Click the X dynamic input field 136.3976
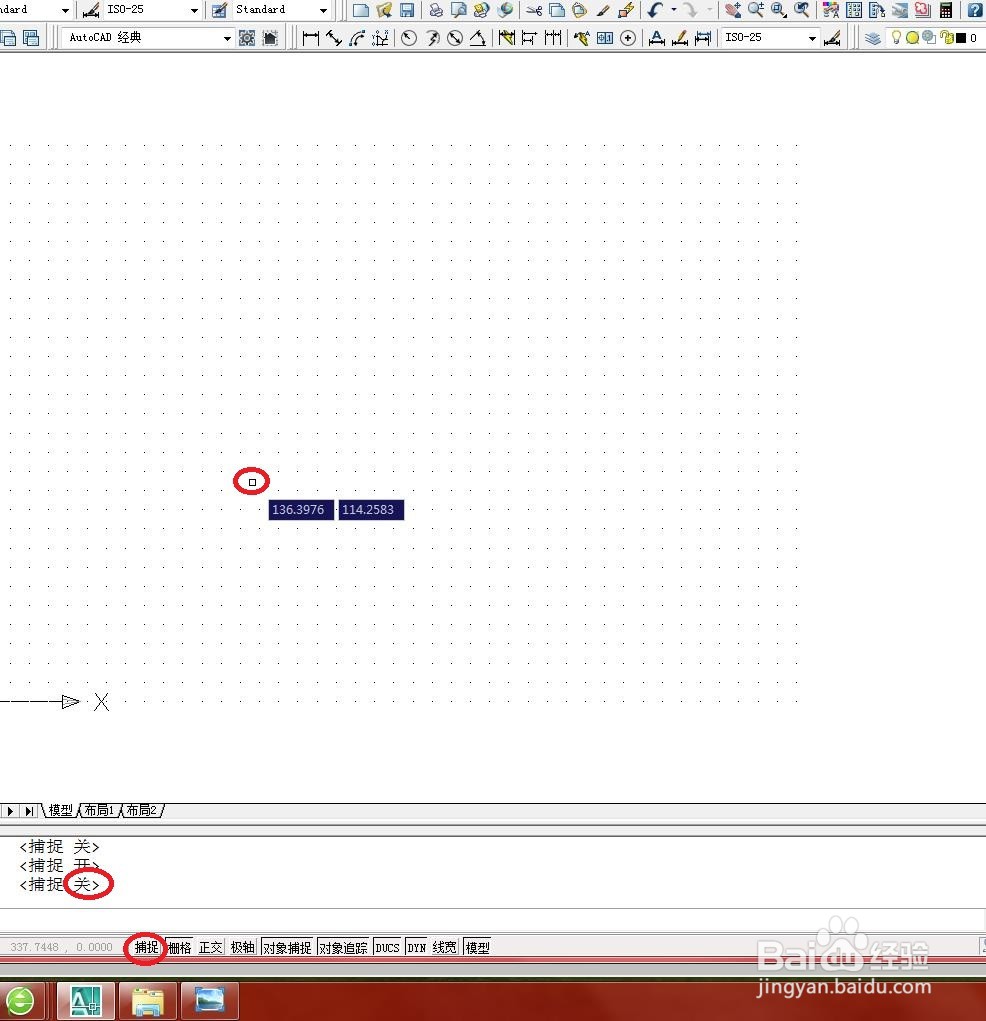This screenshot has width=986, height=1021. click(301, 510)
